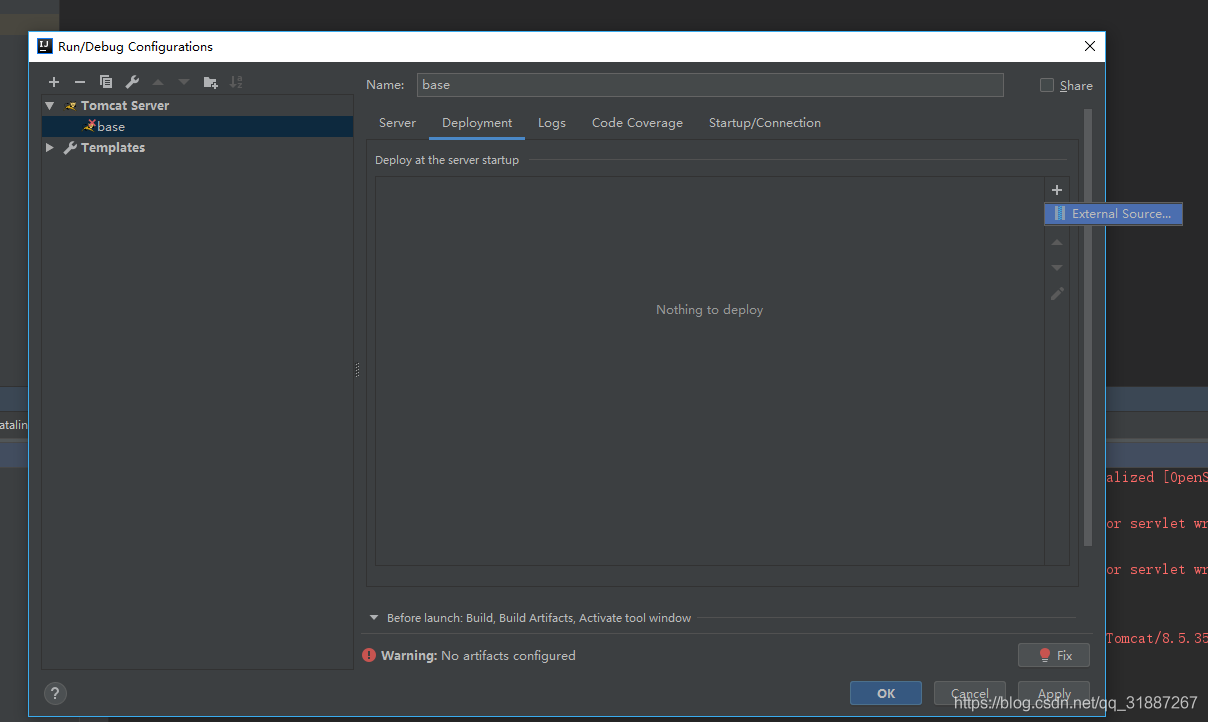
Task: Collapse the Tomcat Server tree node
Action: [x=50, y=105]
